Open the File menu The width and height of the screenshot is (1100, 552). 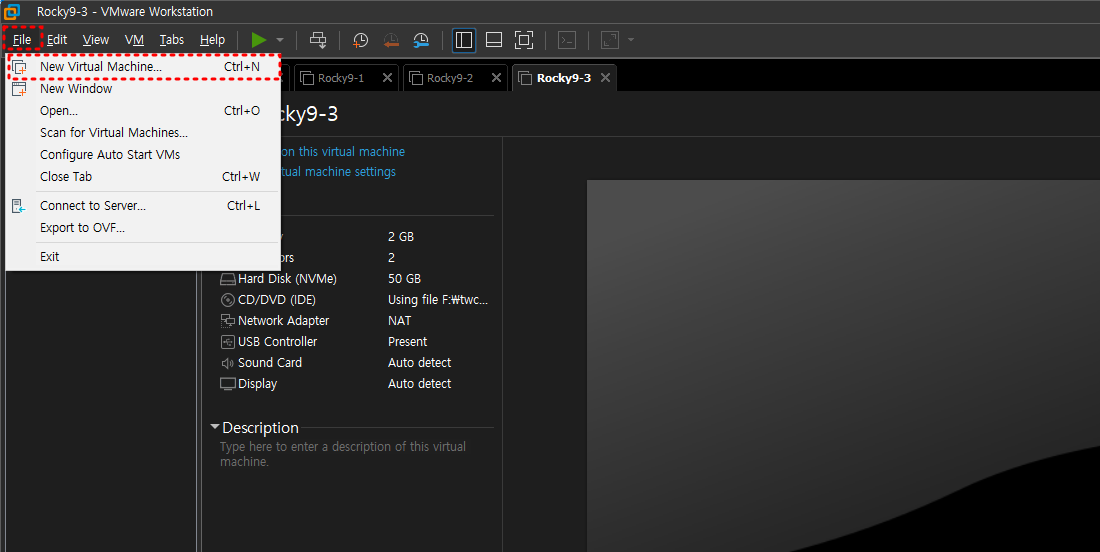(x=22, y=40)
